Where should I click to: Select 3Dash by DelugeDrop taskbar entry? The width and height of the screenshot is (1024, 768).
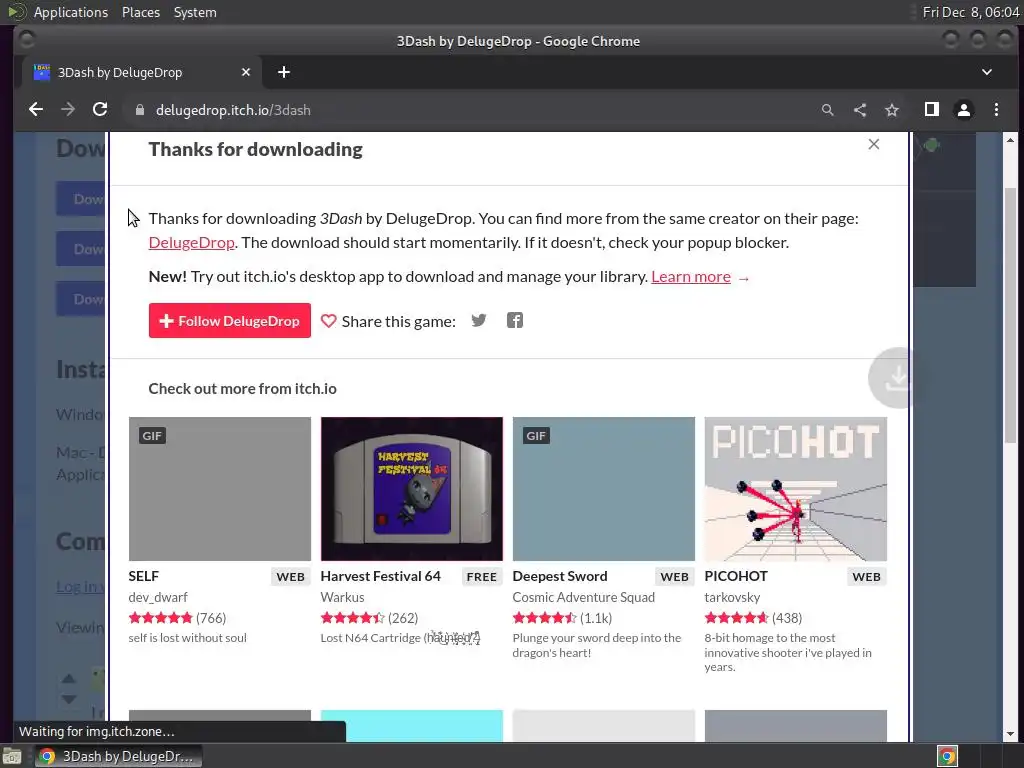point(118,756)
